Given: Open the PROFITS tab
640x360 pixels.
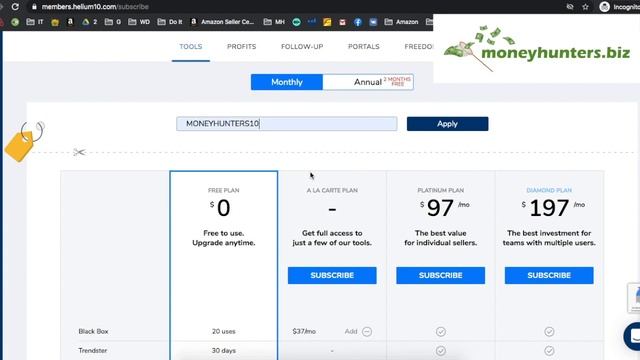Looking at the screenshot, I should coord(242,47).
